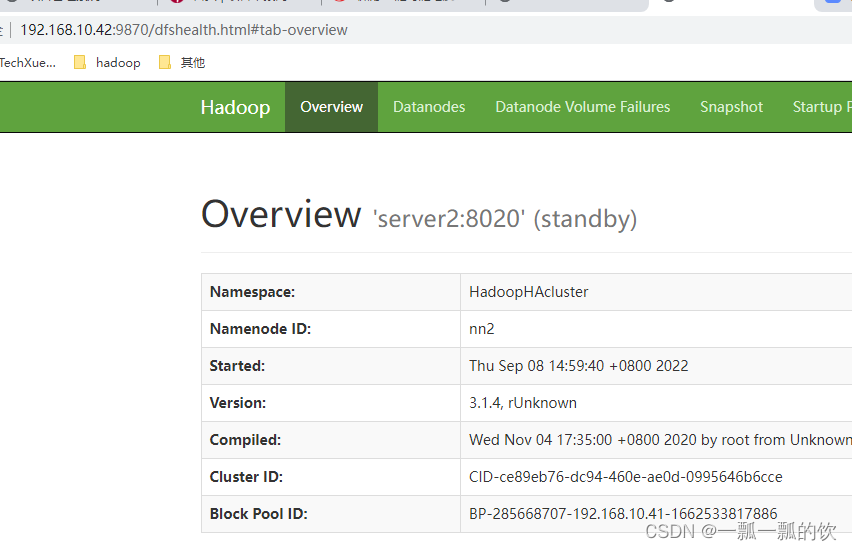
Task: Click the Hadoop brand link
Action: [x=235, y=107]
